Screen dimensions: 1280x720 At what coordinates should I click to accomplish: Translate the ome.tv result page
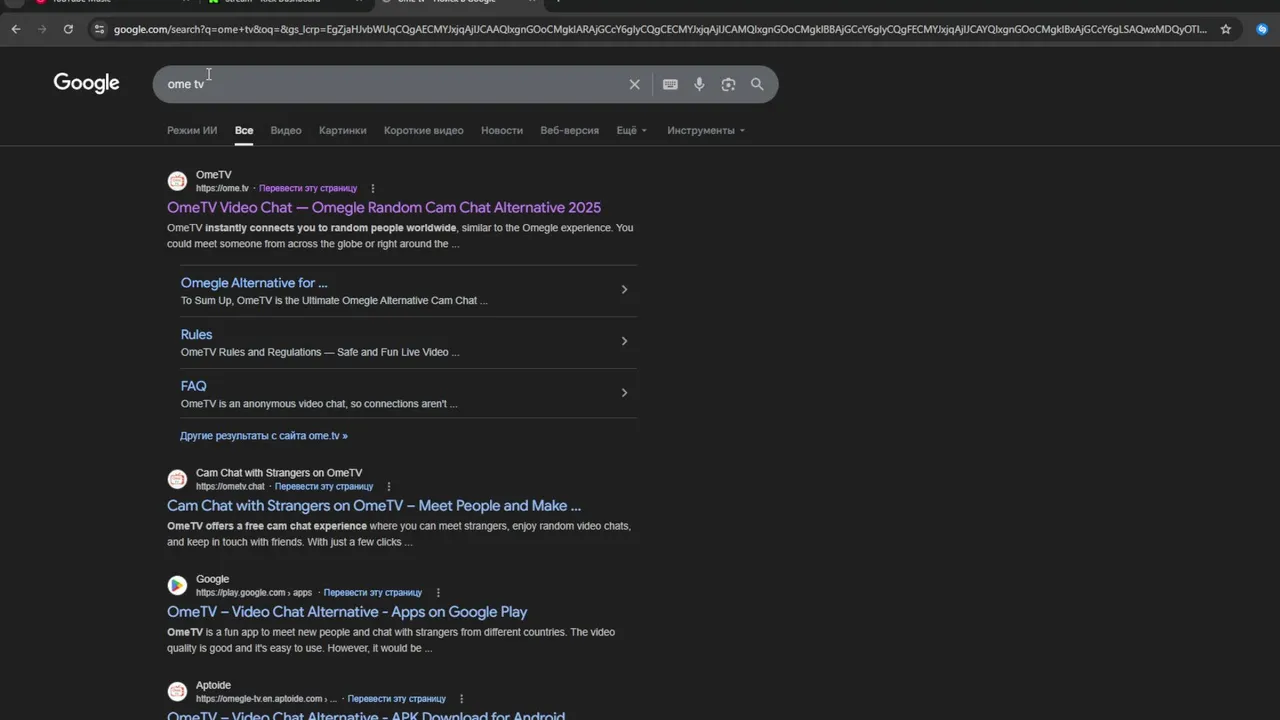(x=308, y=188)
